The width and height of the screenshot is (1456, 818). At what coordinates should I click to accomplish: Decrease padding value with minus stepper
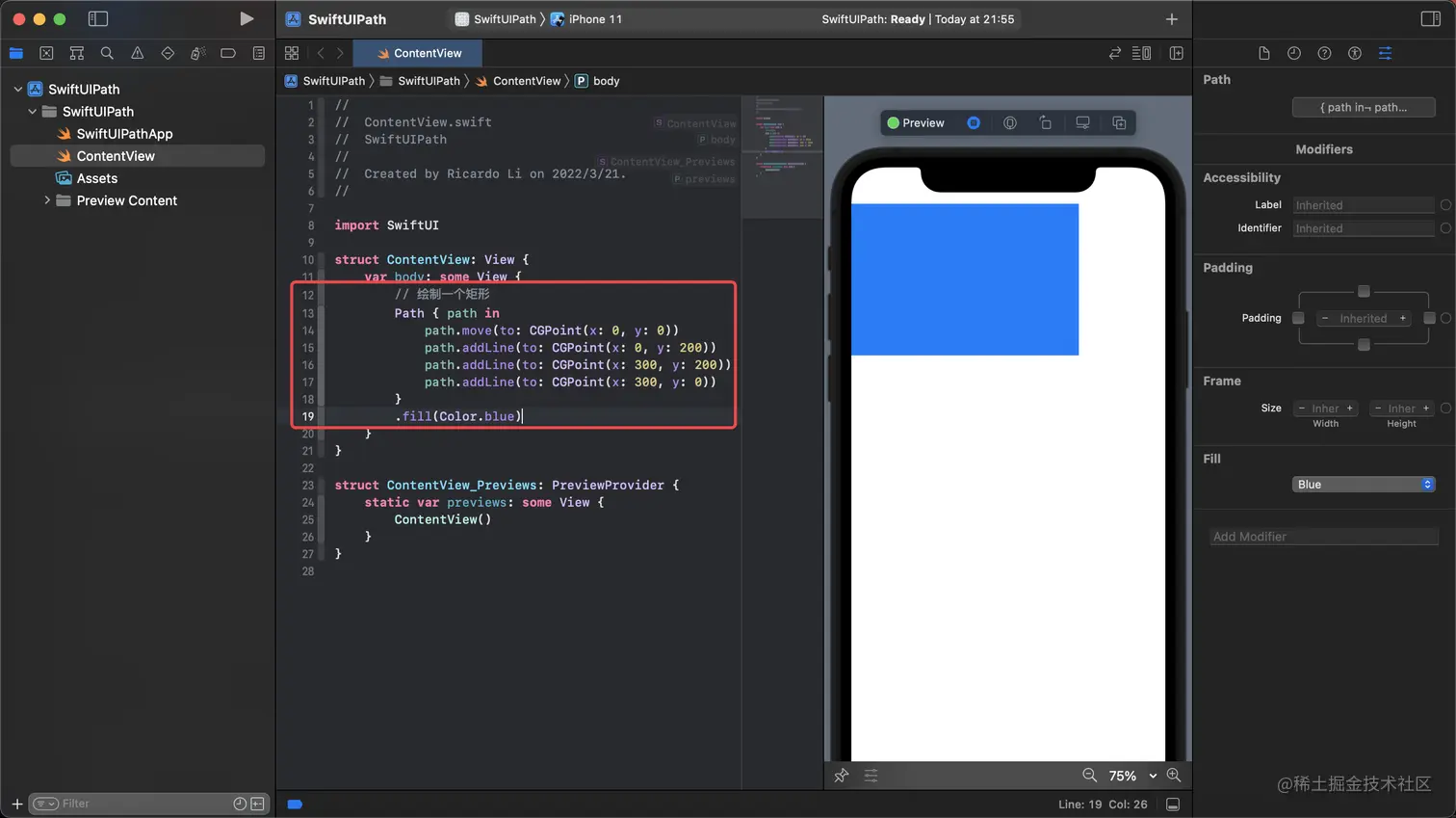[x=1325, y=318]
